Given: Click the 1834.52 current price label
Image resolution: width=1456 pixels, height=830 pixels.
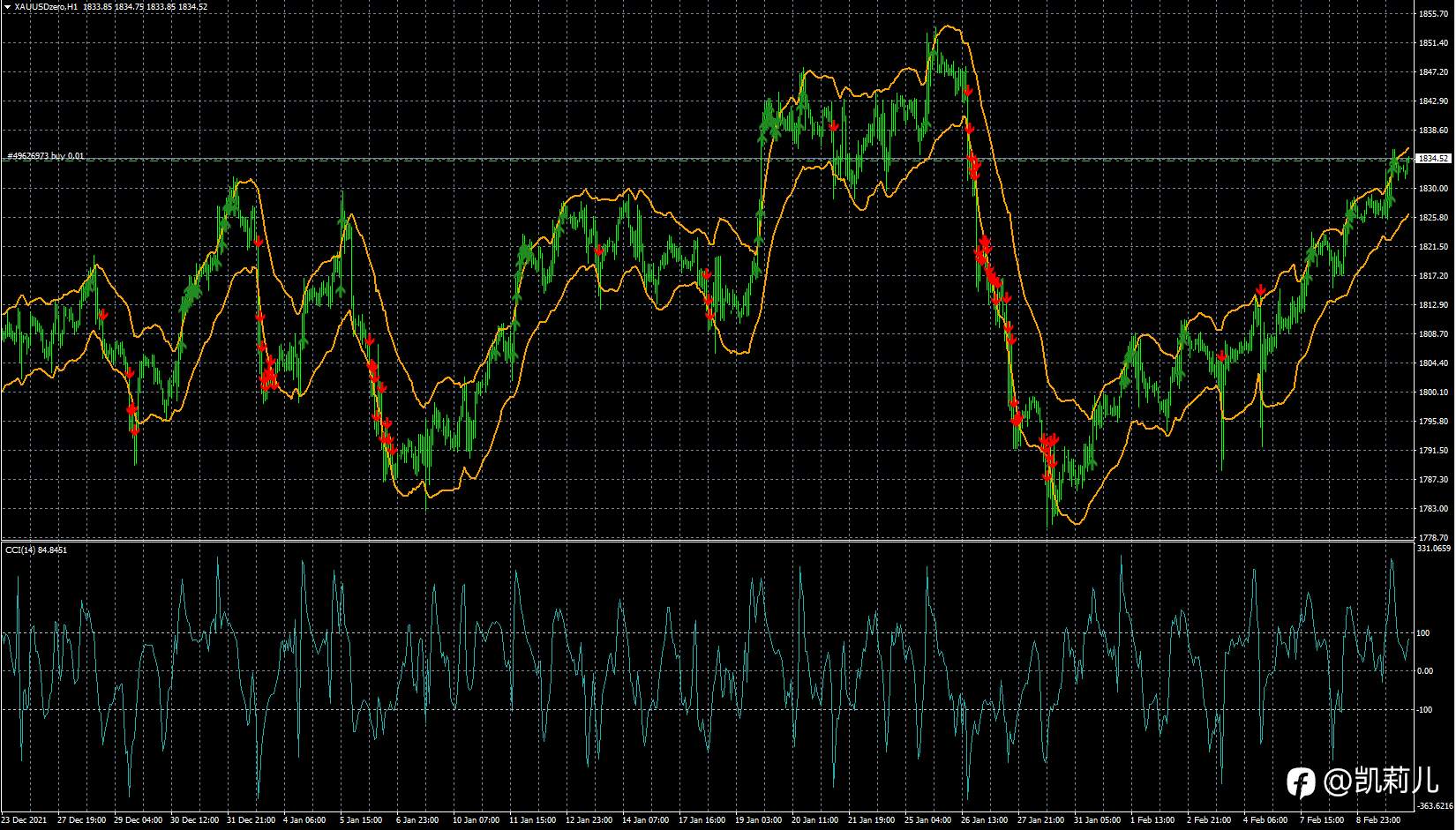Looking at the screenshot, I should [x=1433, y=159].
